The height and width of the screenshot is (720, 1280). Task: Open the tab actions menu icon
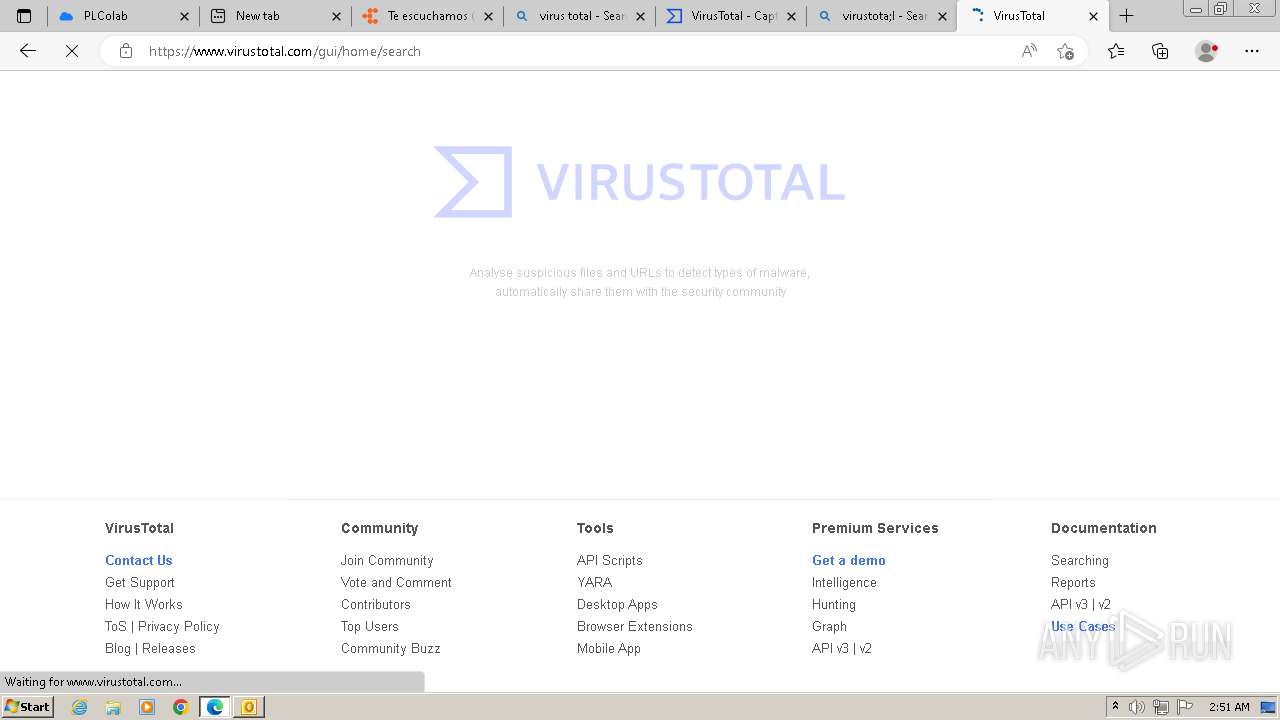point(24,16)
